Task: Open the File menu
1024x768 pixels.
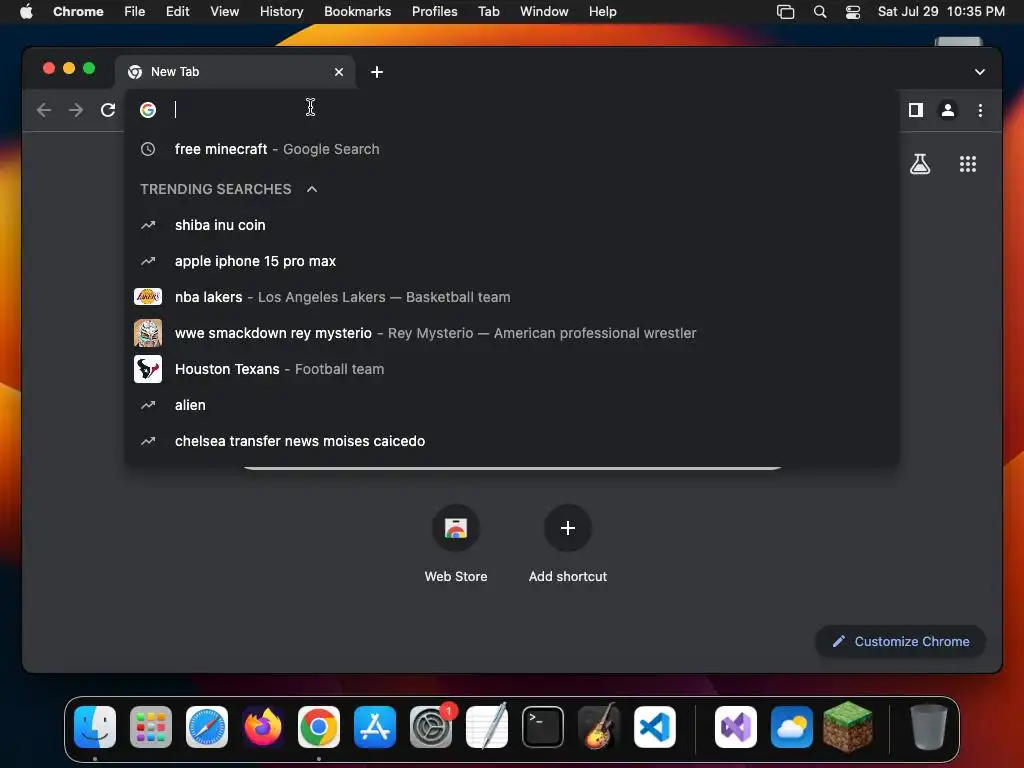Action: click(x=135, y=12)
